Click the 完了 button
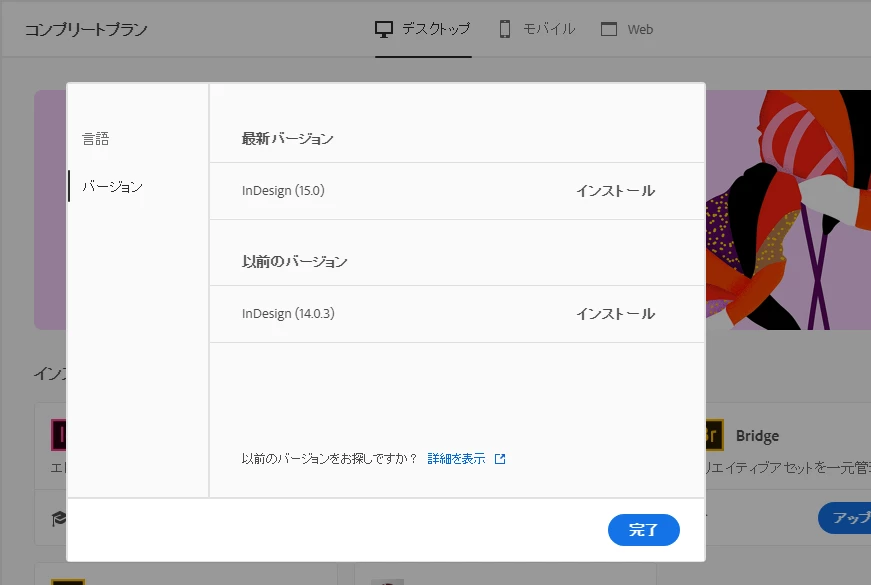Image resolution: width=871 pixels, height=585 pixels. [x=644, y=530]
